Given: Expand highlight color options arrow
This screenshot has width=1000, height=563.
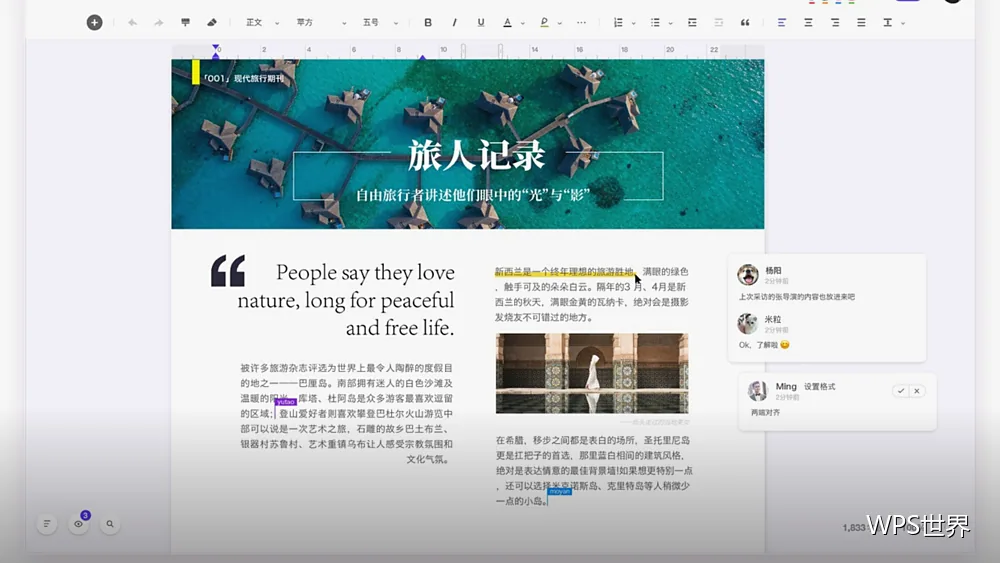Looking at the screenshot, I should click(x=559, y=23).
